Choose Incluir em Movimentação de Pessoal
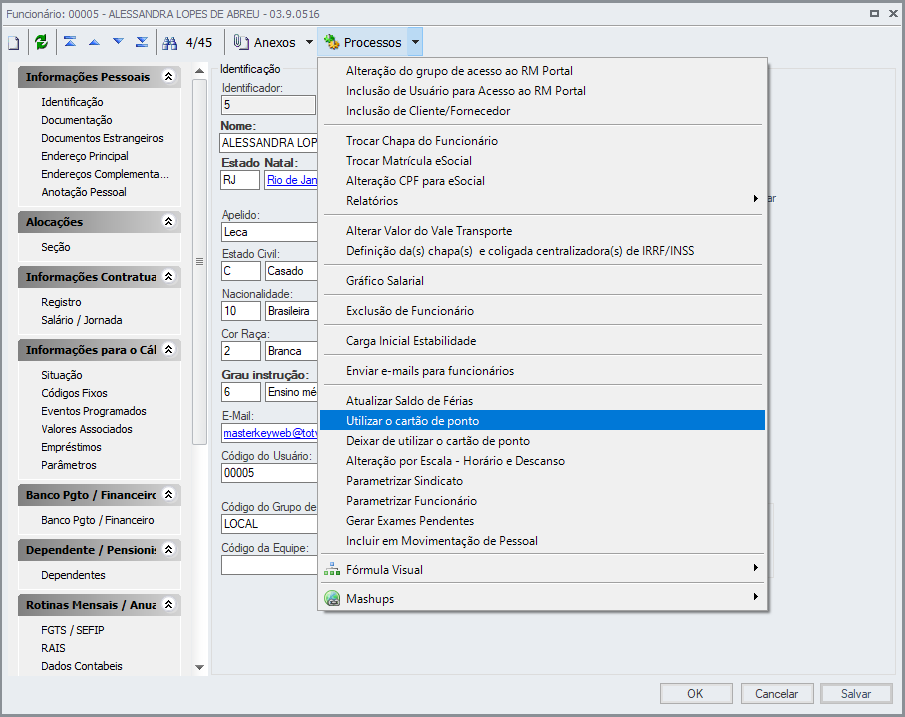This screenshot has width=905, height=717. [542, 541]
